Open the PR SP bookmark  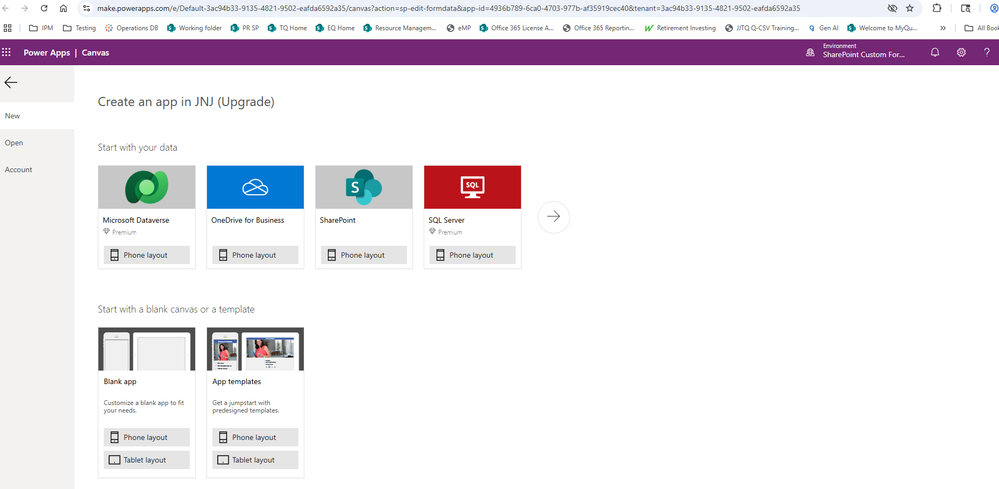tap(245, 28)
